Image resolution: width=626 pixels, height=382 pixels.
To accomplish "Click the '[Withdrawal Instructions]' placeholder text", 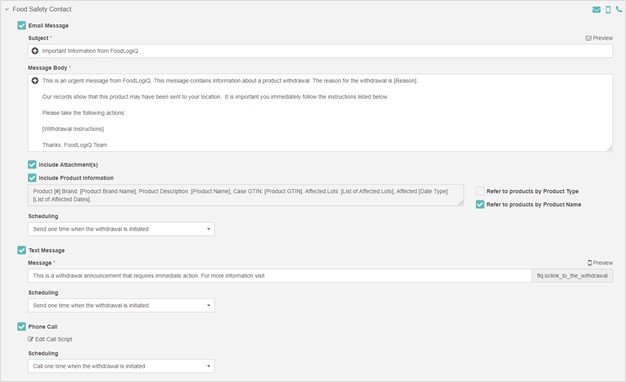I will coord(73,129).
